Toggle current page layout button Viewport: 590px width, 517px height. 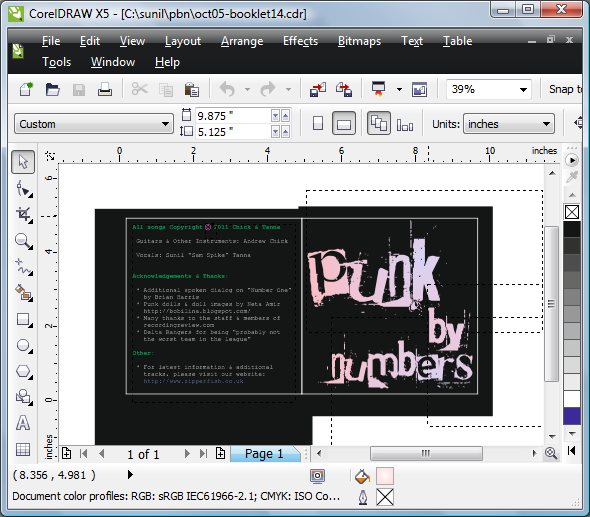(x=405, y=124)
